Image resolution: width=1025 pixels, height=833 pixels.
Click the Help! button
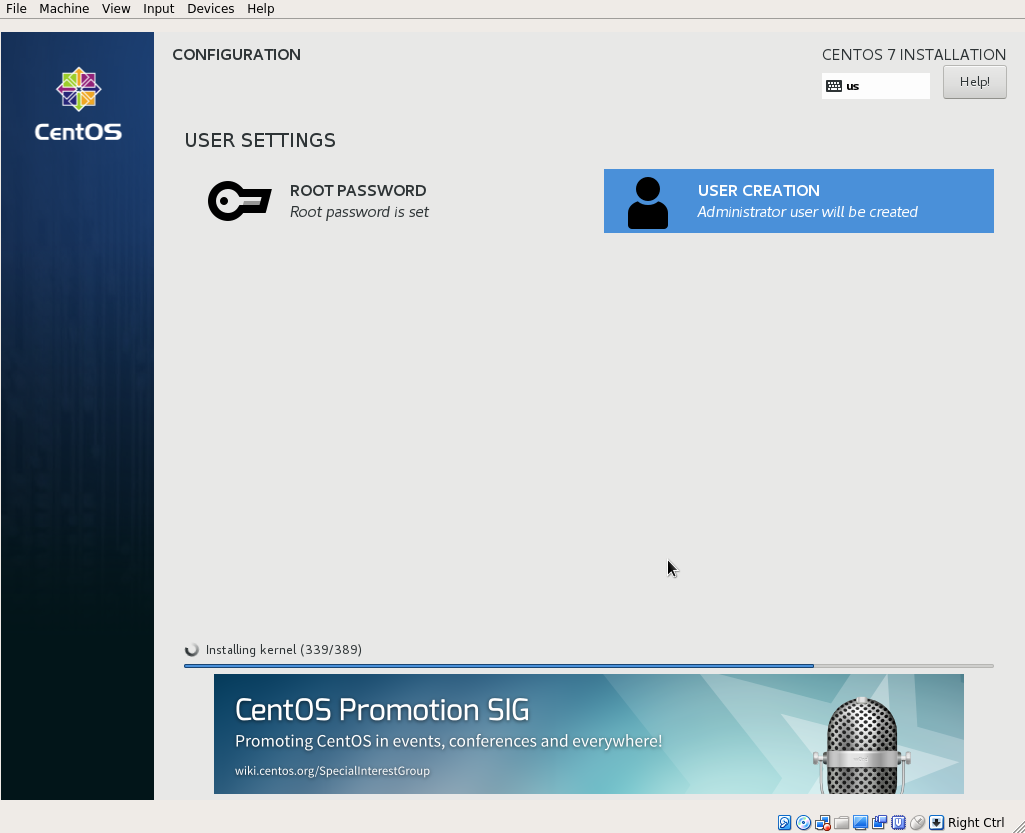[974, 81]
